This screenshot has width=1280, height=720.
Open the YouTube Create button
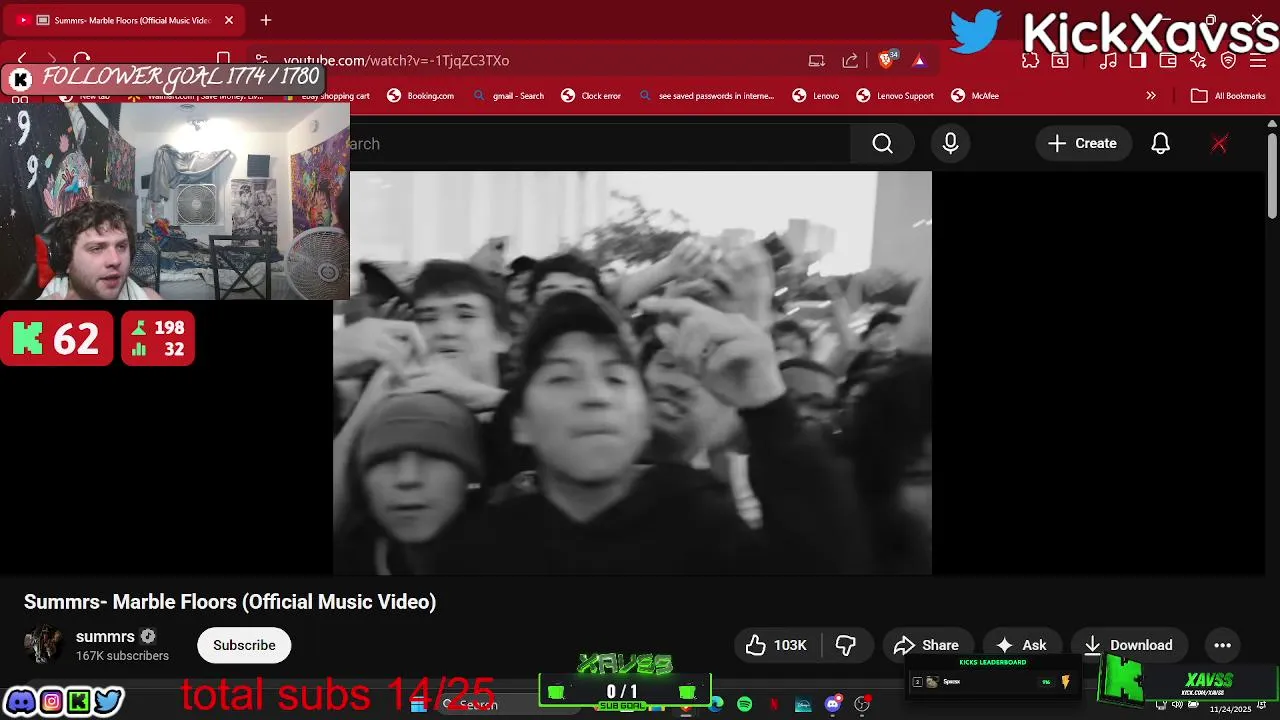click(1082, 144)
